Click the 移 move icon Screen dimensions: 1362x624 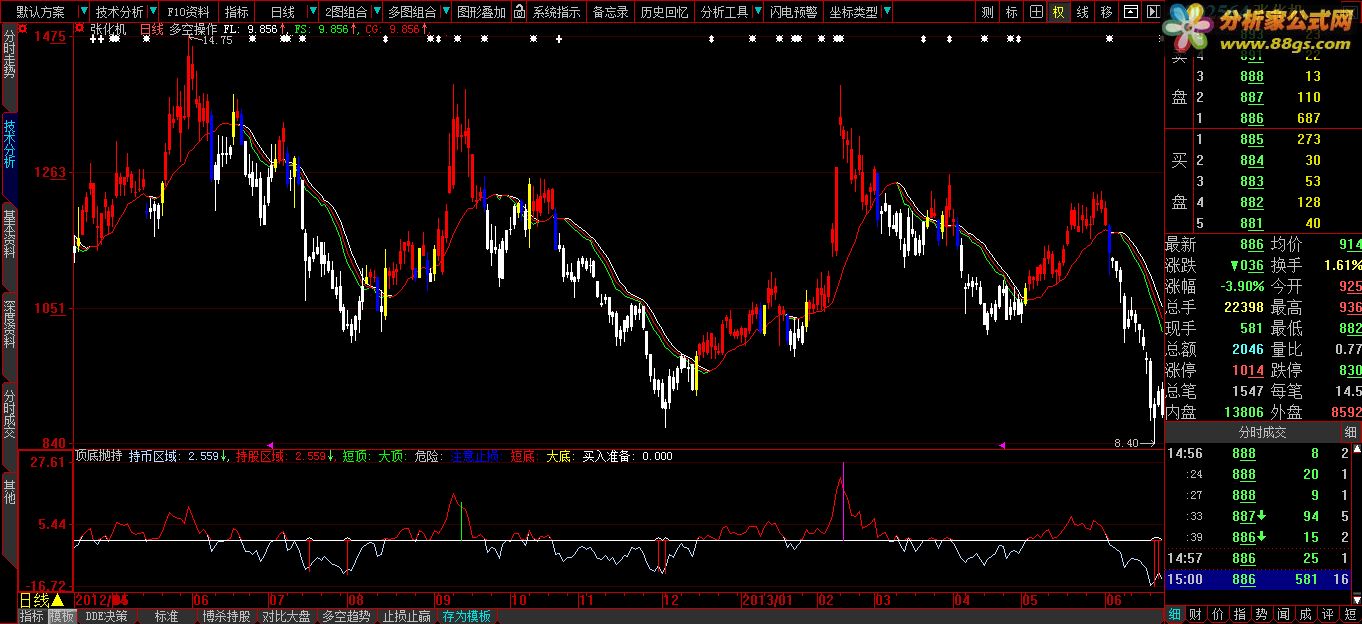click(1106, 12)
